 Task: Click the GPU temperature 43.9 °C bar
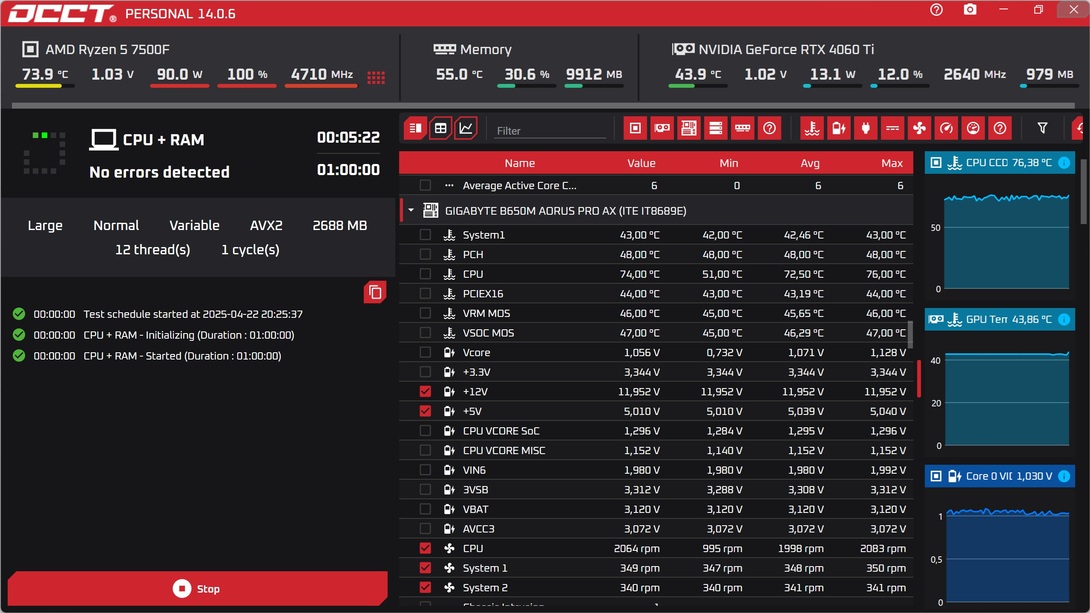pos(697,86)
